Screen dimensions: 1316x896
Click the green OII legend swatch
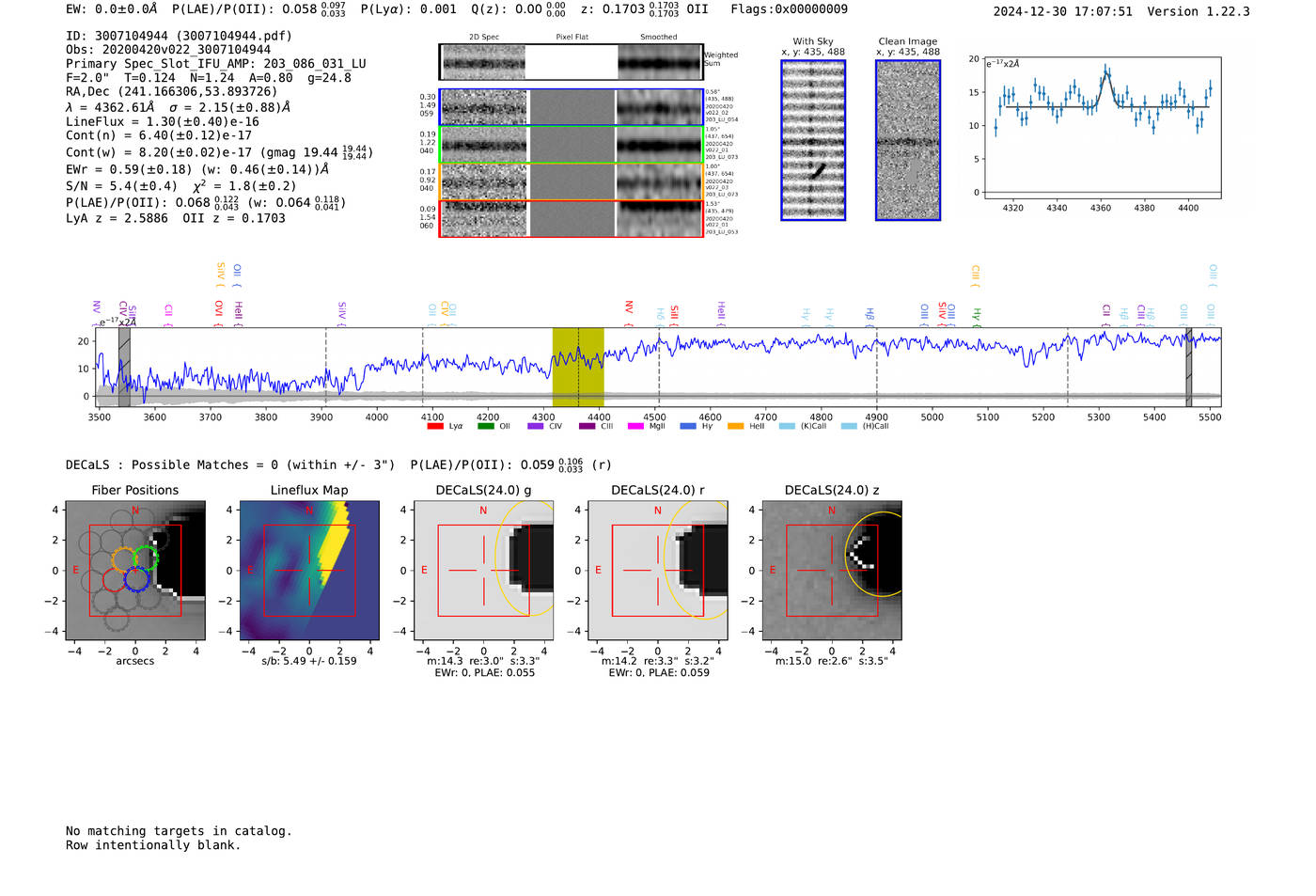(485, 426)
